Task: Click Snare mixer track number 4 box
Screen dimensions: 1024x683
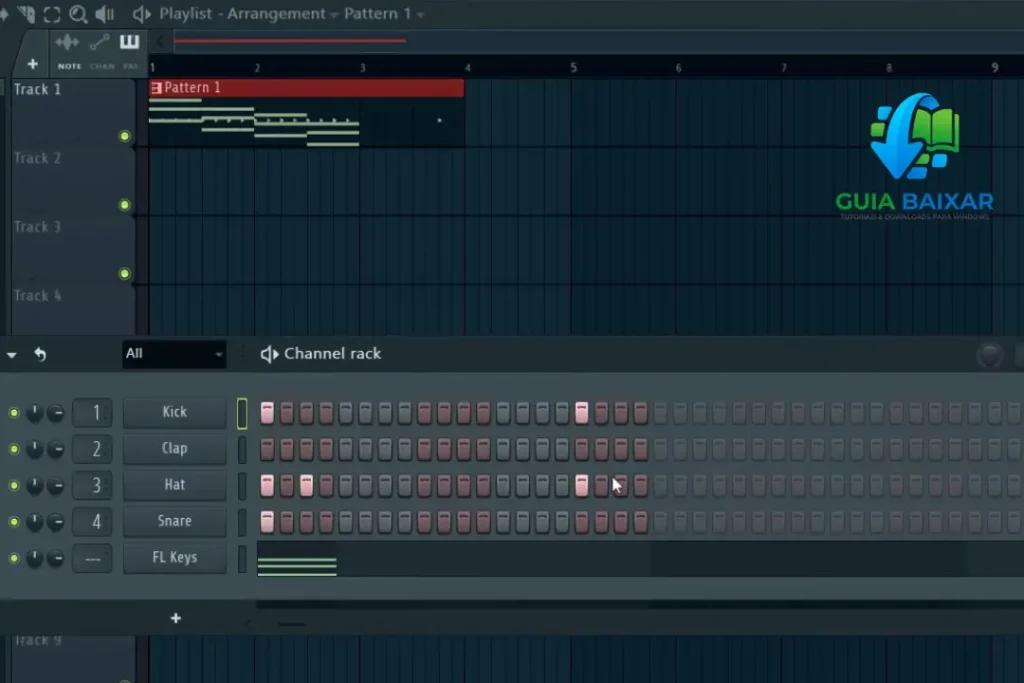Action: pos(92,522)
